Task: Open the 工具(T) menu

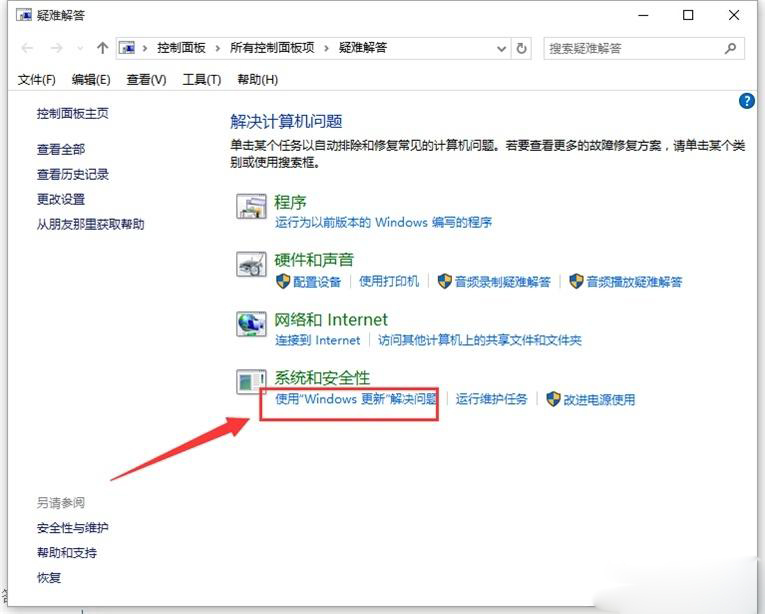Action: [202, 80]
